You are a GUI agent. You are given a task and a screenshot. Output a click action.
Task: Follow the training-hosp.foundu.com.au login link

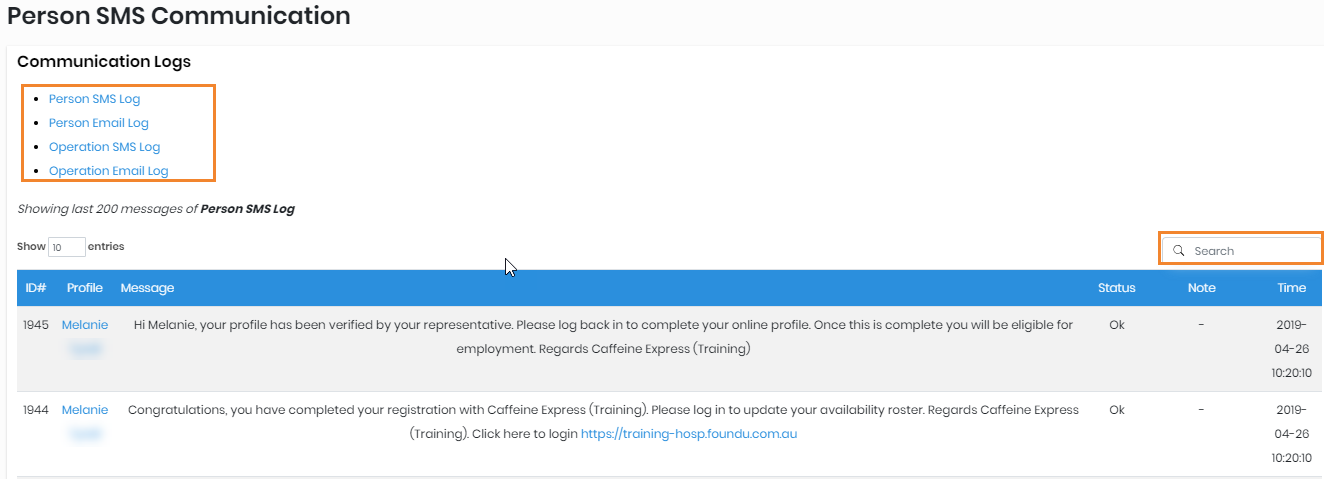pyautogui.click(x=688, y=434)
